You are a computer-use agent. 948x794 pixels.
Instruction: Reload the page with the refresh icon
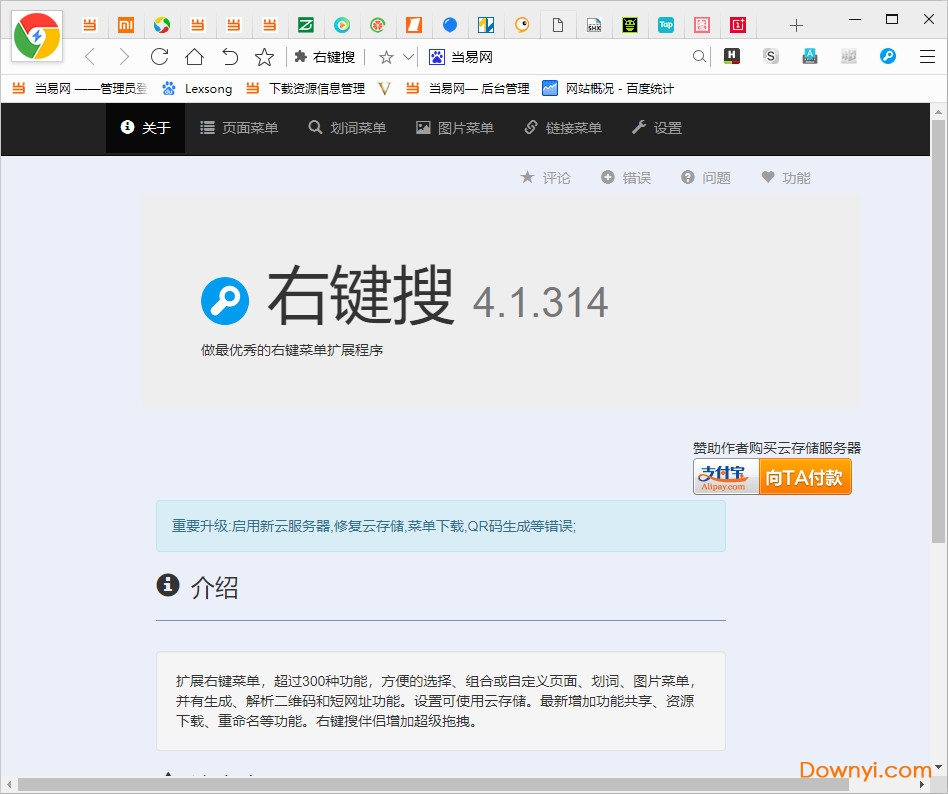[159, 57]
